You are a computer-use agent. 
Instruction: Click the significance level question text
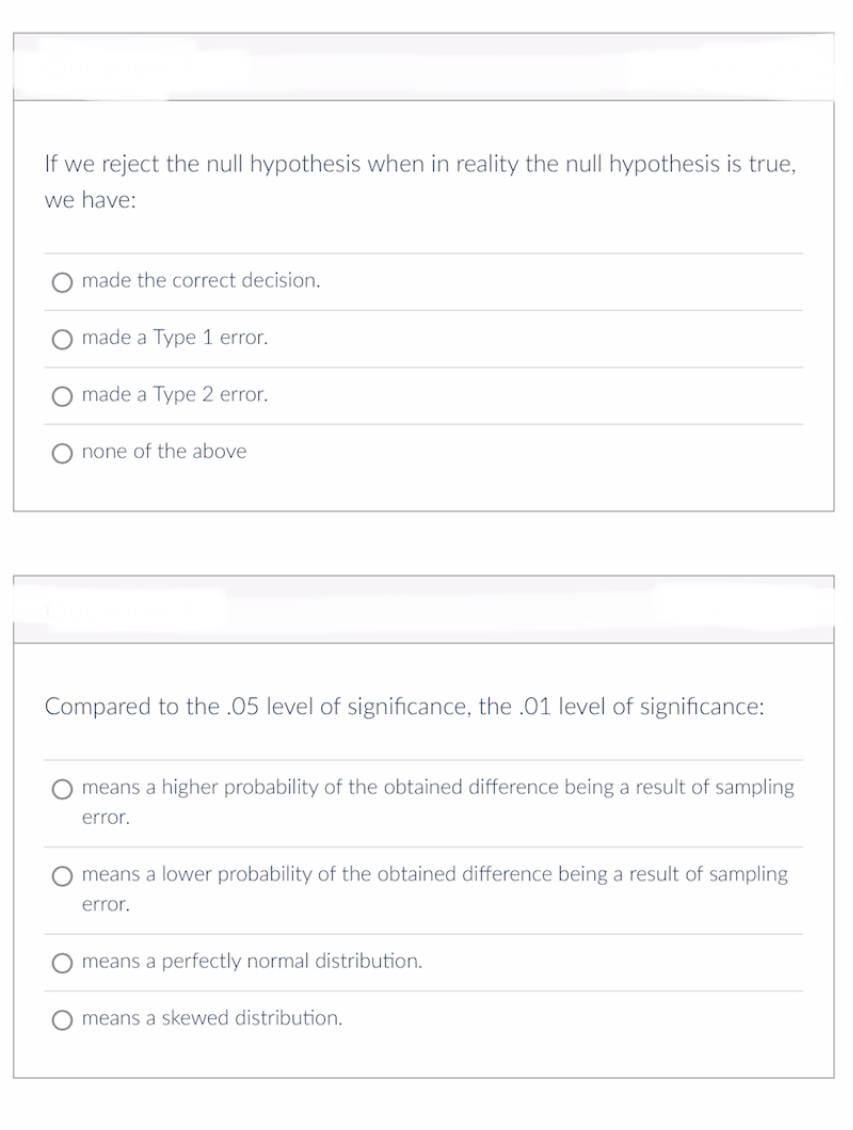(x=403, y=707)
